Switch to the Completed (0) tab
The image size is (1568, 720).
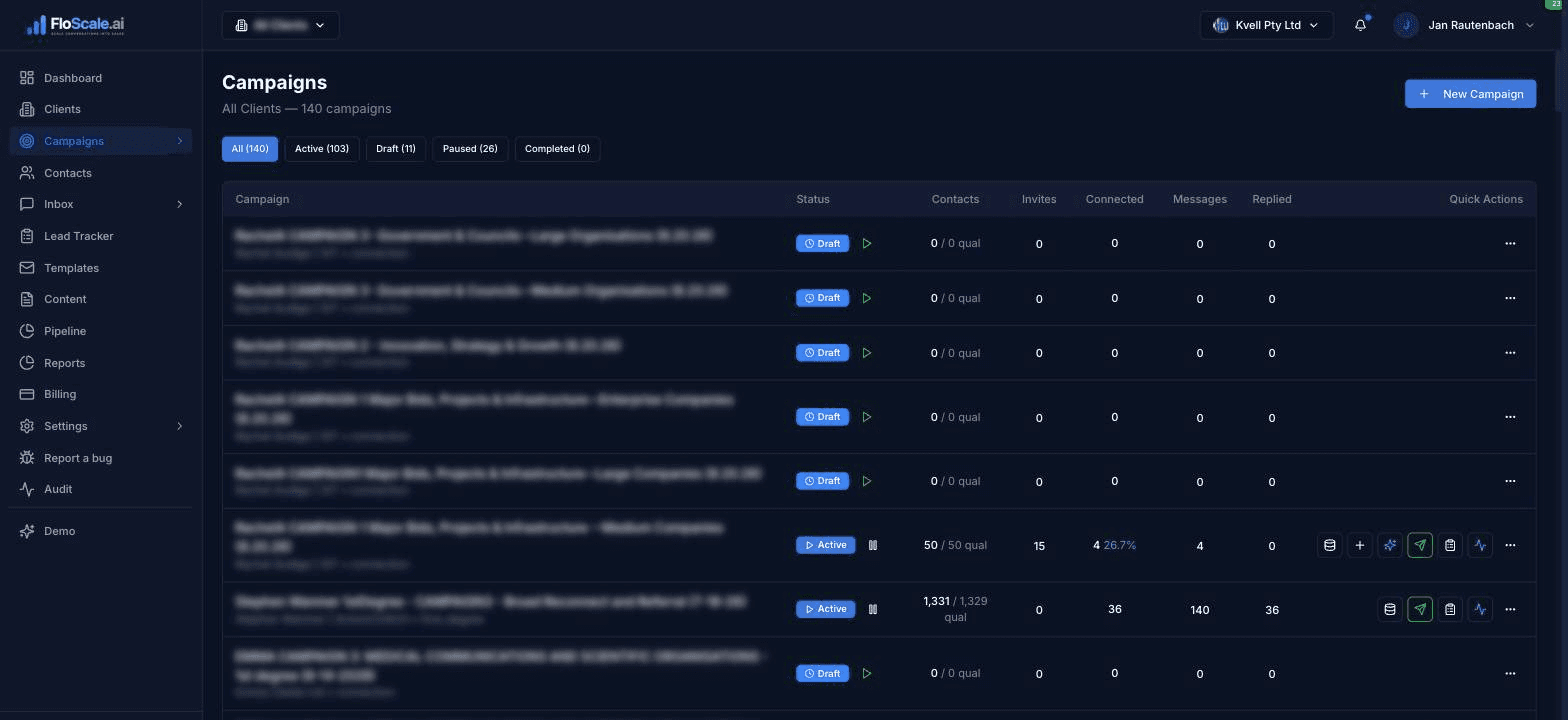click(557, 149)
